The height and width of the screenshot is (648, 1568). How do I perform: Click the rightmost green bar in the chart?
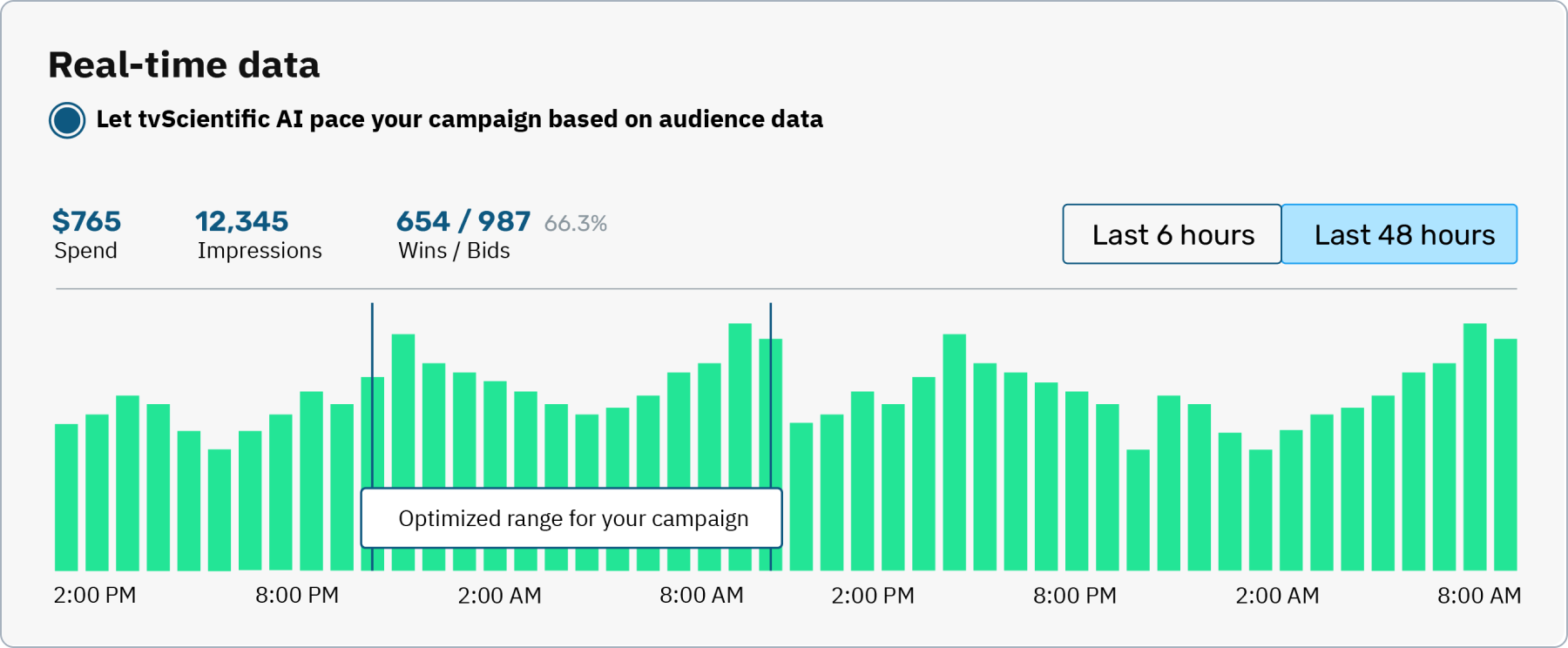[1505, 453]
